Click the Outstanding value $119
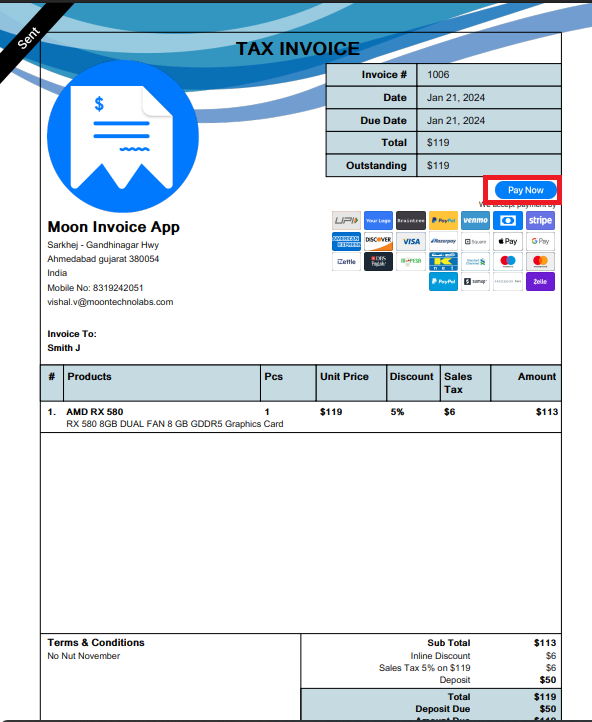This screenshot has height=722, width=592. coord(438,165)
